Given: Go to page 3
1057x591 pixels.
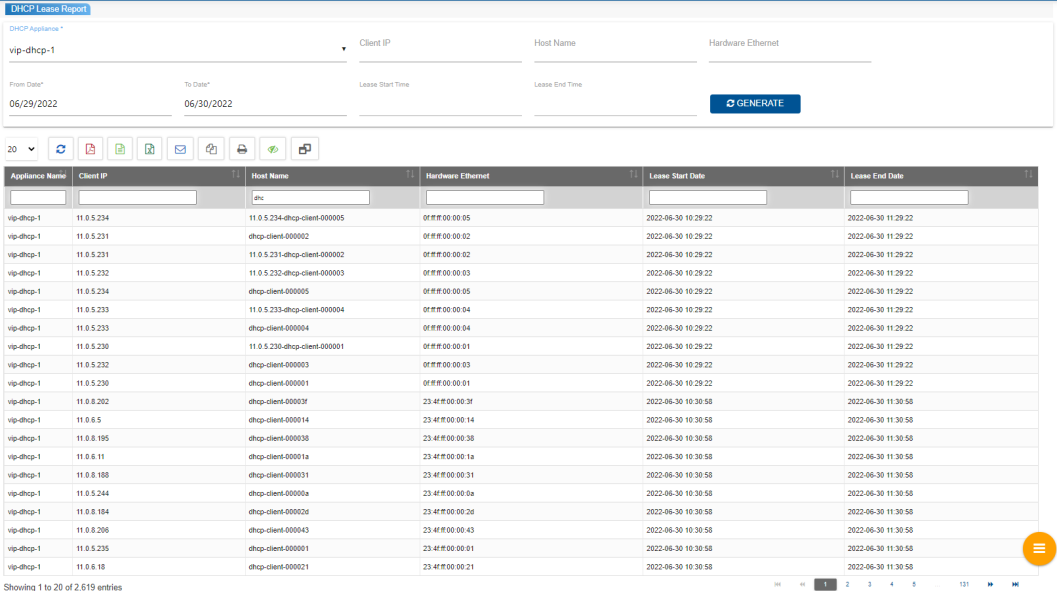Looking at the screenshot, I should (870, 584).
